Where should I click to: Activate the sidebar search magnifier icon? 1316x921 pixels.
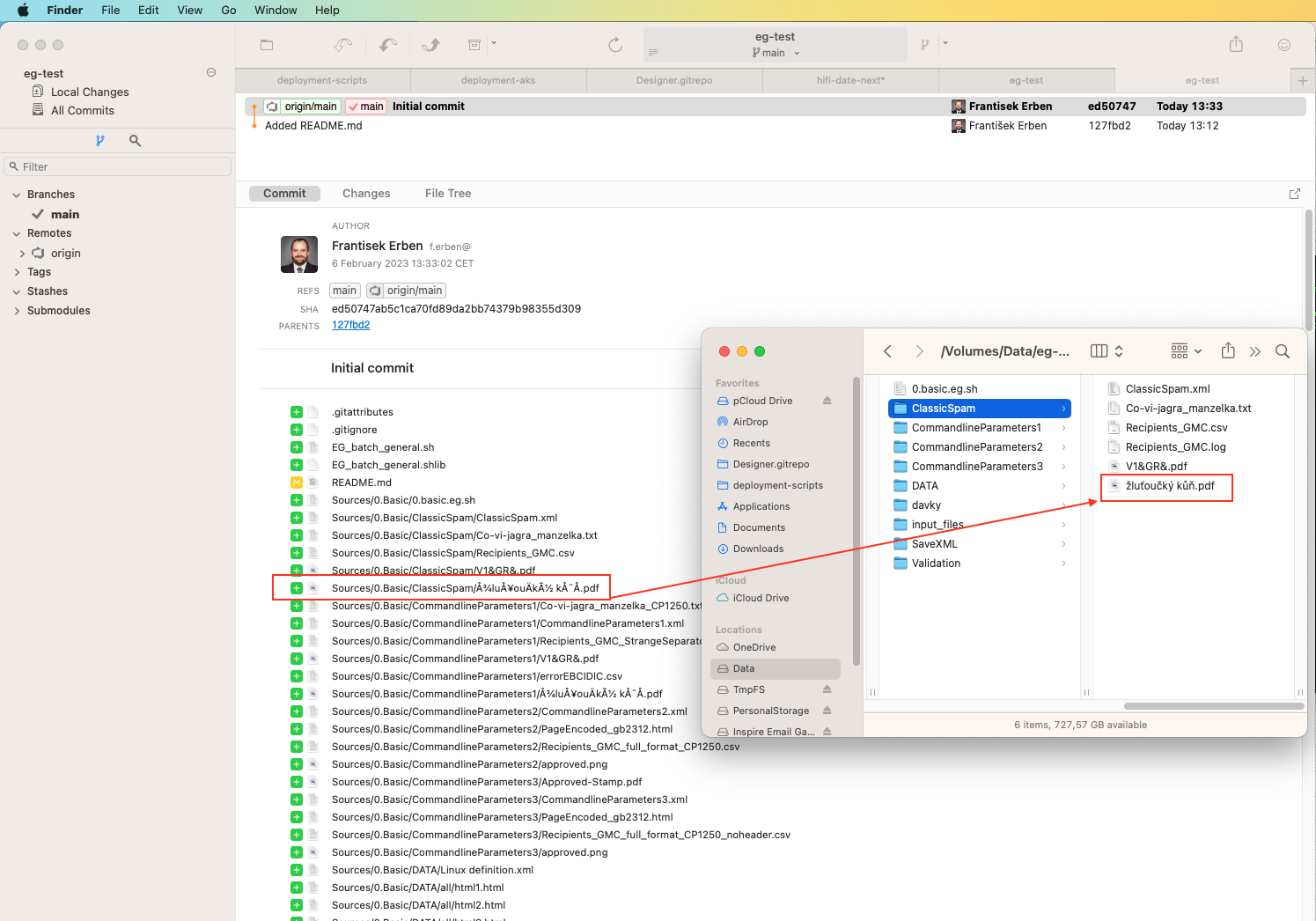134,140
